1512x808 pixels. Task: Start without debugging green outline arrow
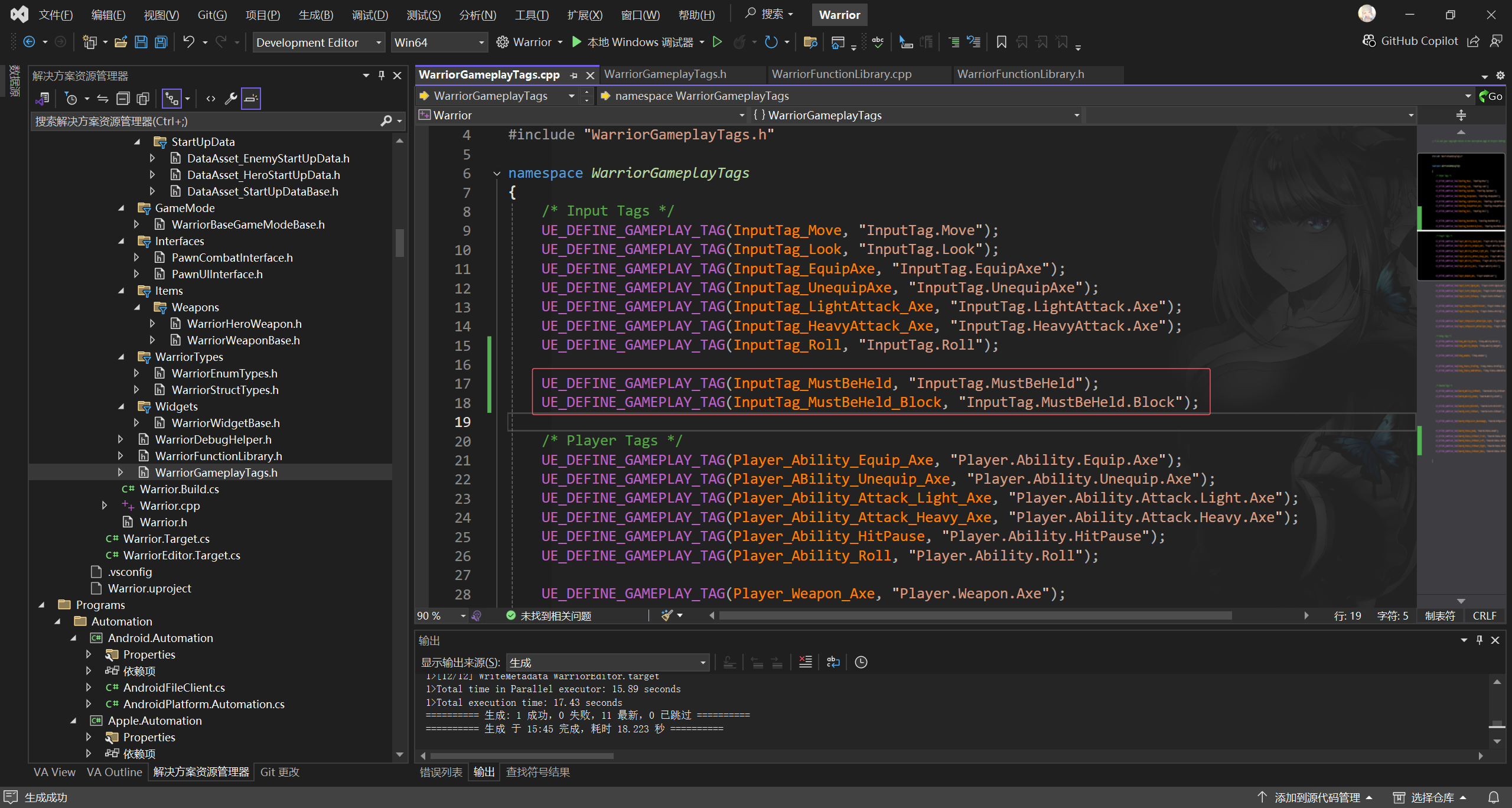click(x=717, y=42)
